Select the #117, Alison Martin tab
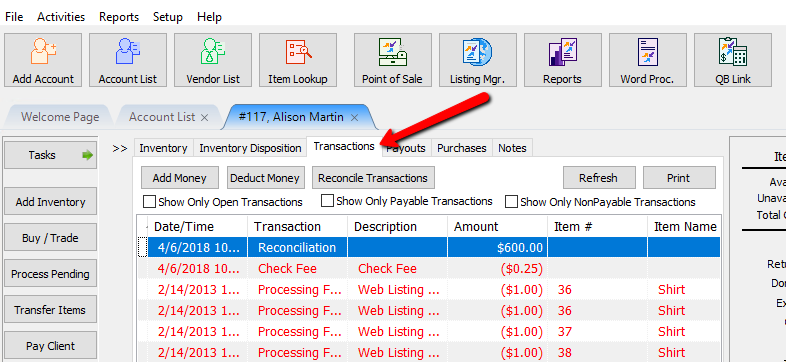 click(291, 117)
